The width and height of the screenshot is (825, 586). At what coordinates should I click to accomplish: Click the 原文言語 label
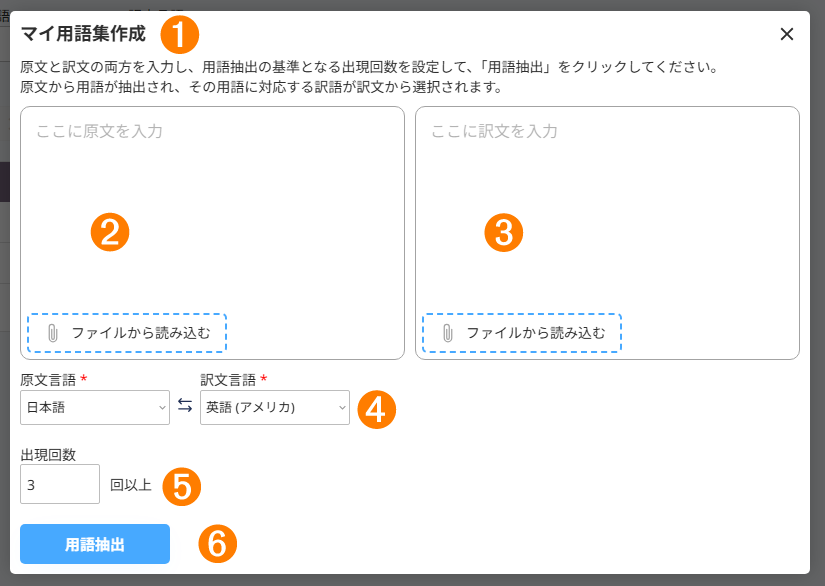[48, 380]
